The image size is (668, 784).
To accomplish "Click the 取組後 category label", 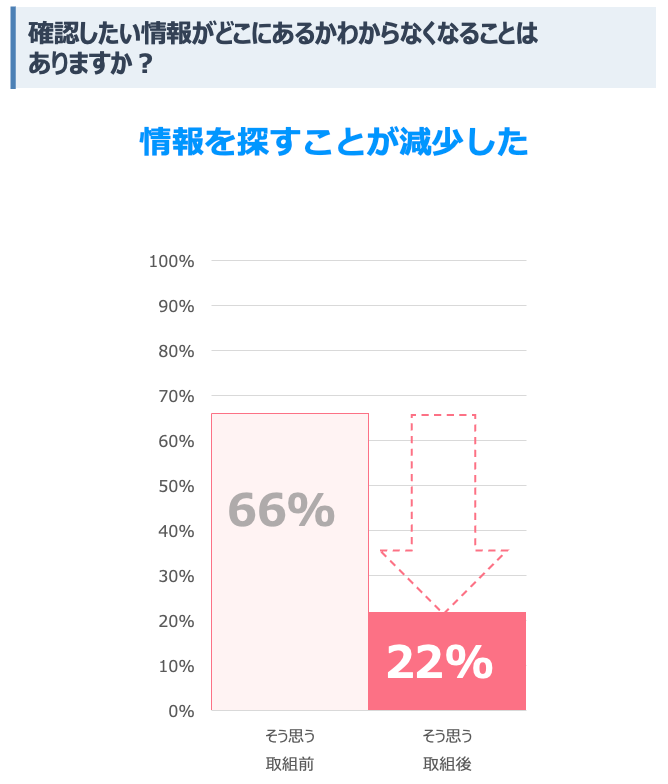I will tap(447, 764).
